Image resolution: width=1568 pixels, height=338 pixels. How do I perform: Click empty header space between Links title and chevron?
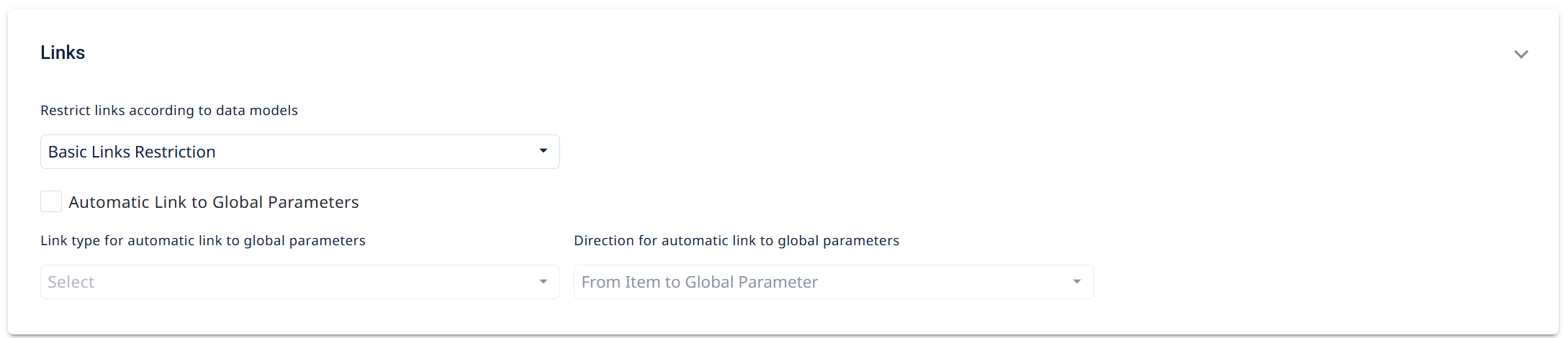792,52
